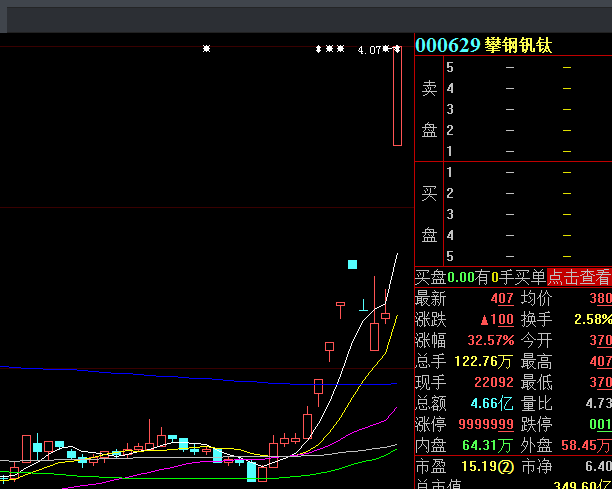Viewport: 612px width, 489px height.
Task: Click the isolated star marker far left of the 4.07 label
Action: click(206, 48)
